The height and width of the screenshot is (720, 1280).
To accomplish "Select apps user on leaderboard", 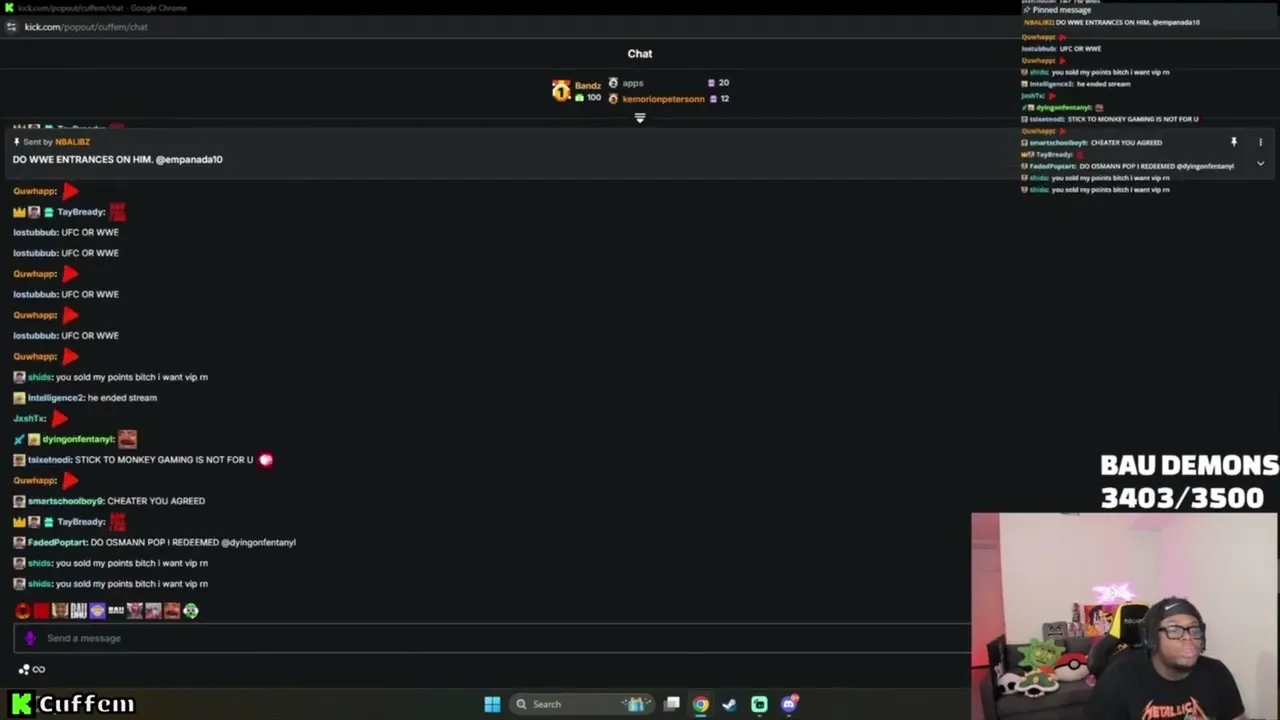I will click(633, 83).
